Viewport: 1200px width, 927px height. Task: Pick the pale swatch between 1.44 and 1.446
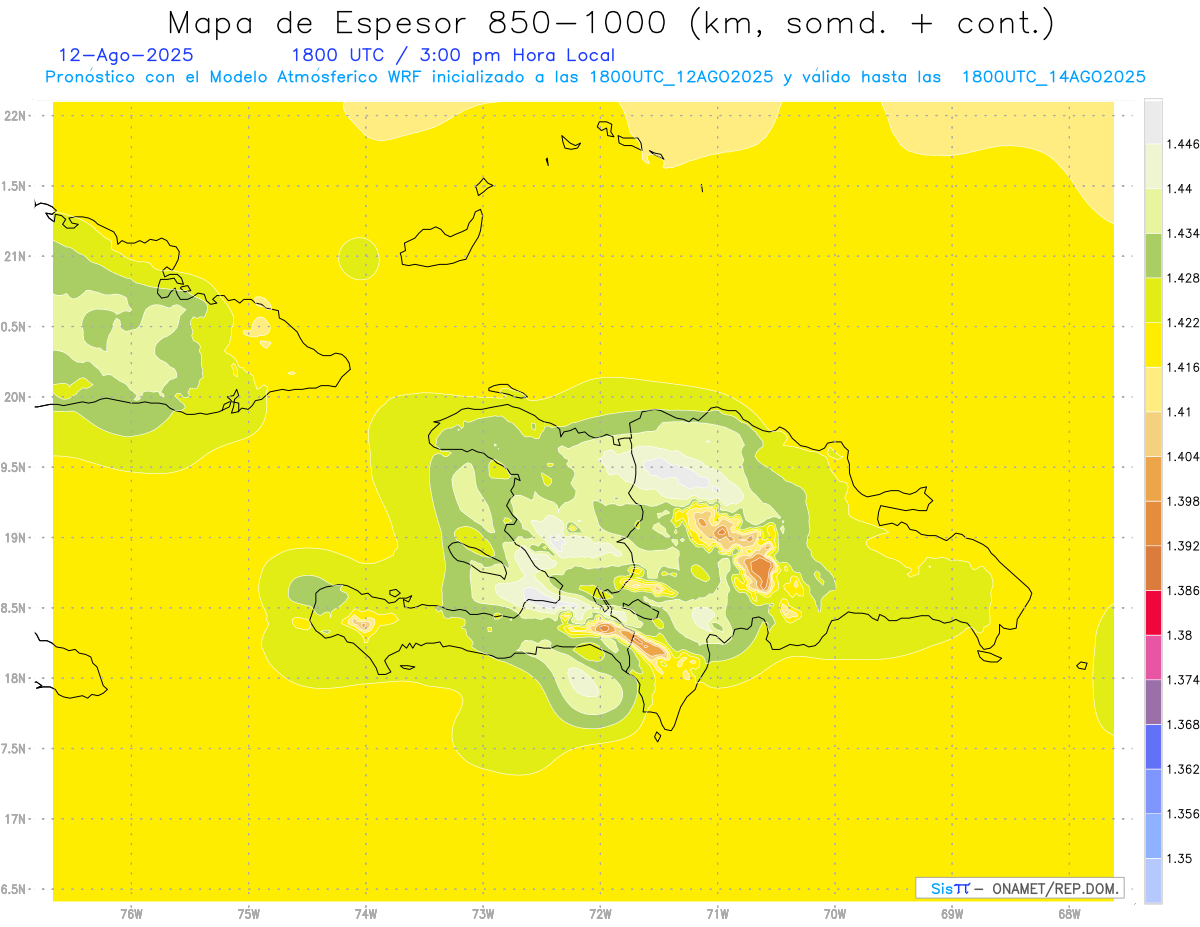[x=1153, y=166]
